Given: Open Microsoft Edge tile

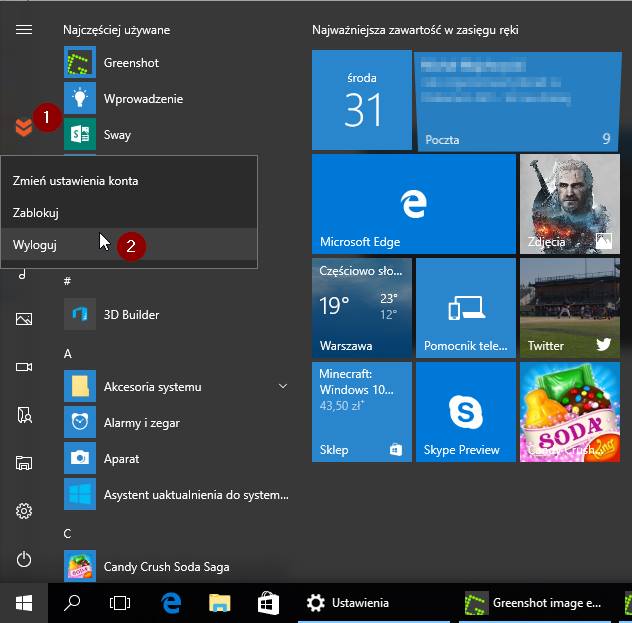Looking at the screenshot, I should pyautogui.click(x=414, y=204).
